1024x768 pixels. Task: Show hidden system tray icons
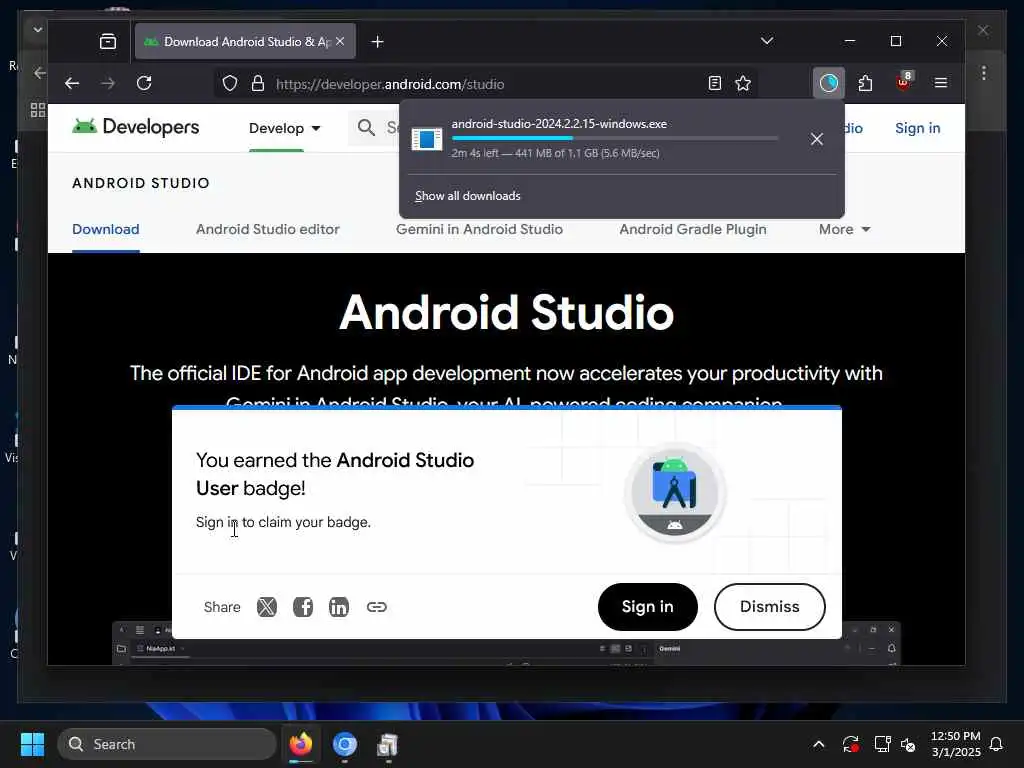(818, 744)
